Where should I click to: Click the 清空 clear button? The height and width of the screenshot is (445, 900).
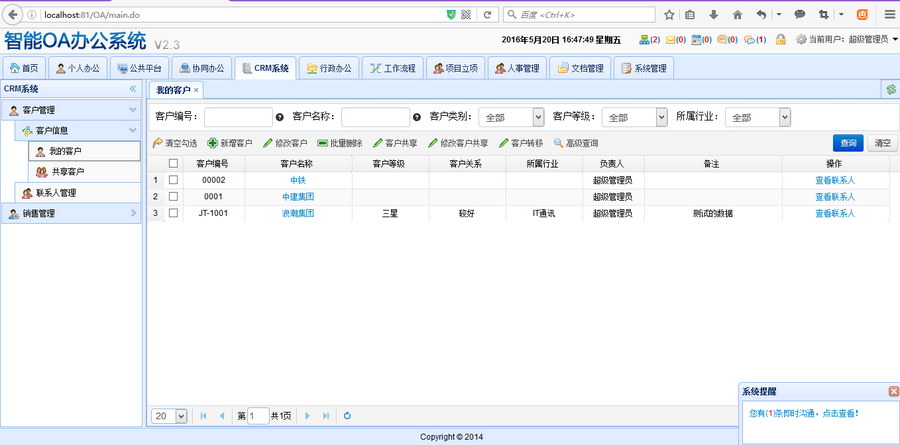click(882, 143)
